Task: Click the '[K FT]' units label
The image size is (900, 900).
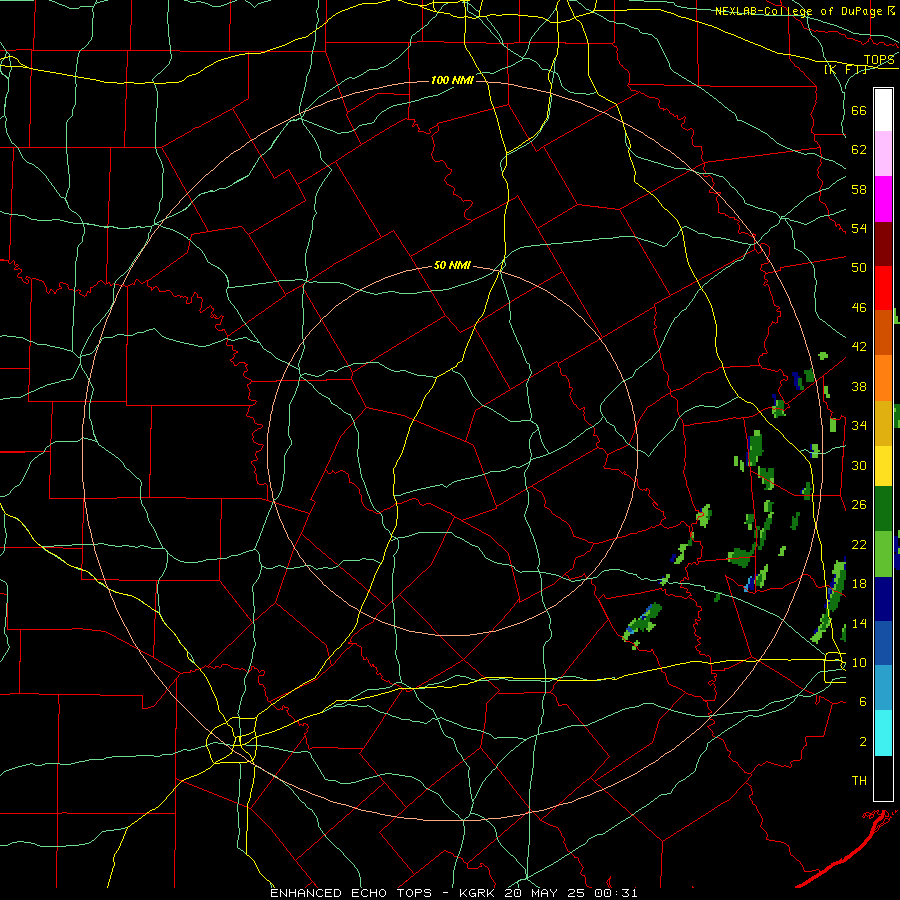Action: pyautogui.click(x=846, y=70)
